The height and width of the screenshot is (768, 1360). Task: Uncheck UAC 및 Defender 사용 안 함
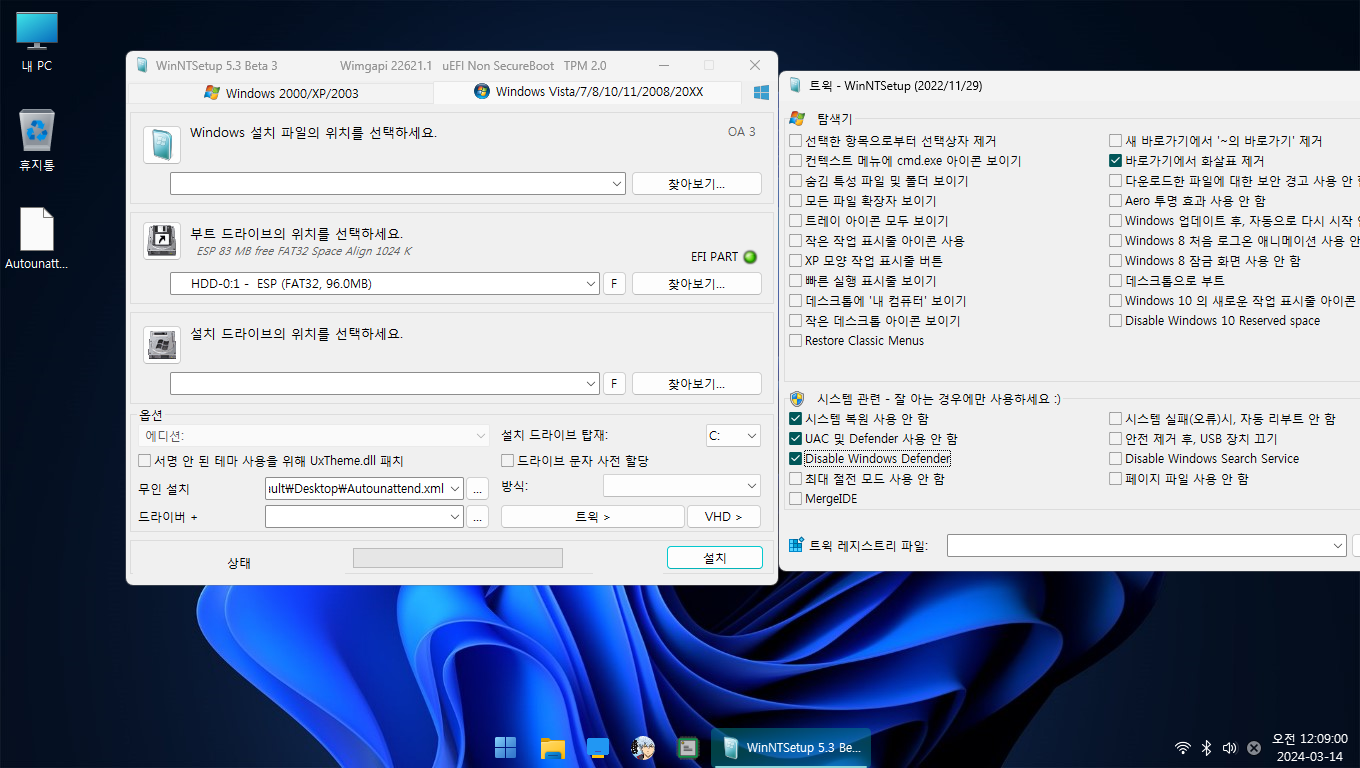(796, 439)
